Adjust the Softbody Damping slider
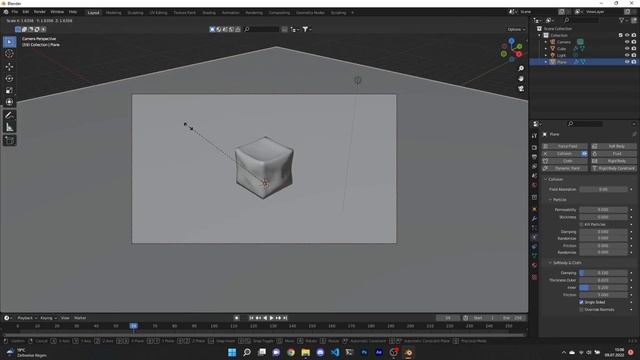The image size is (640, 360). pos(603,273)
